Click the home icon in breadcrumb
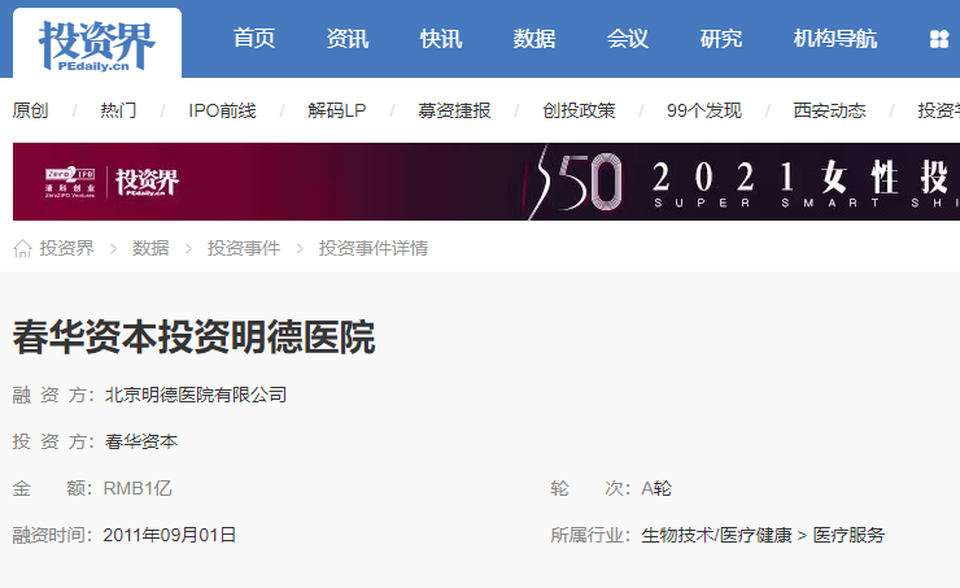Image resolution: width=960 pixels, height=588 pixels. [x=22, y=248]
